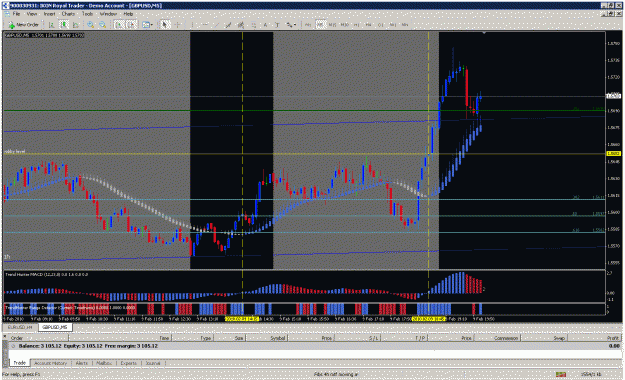
Task: Click the New Order button
Action: tap(24, 25)
